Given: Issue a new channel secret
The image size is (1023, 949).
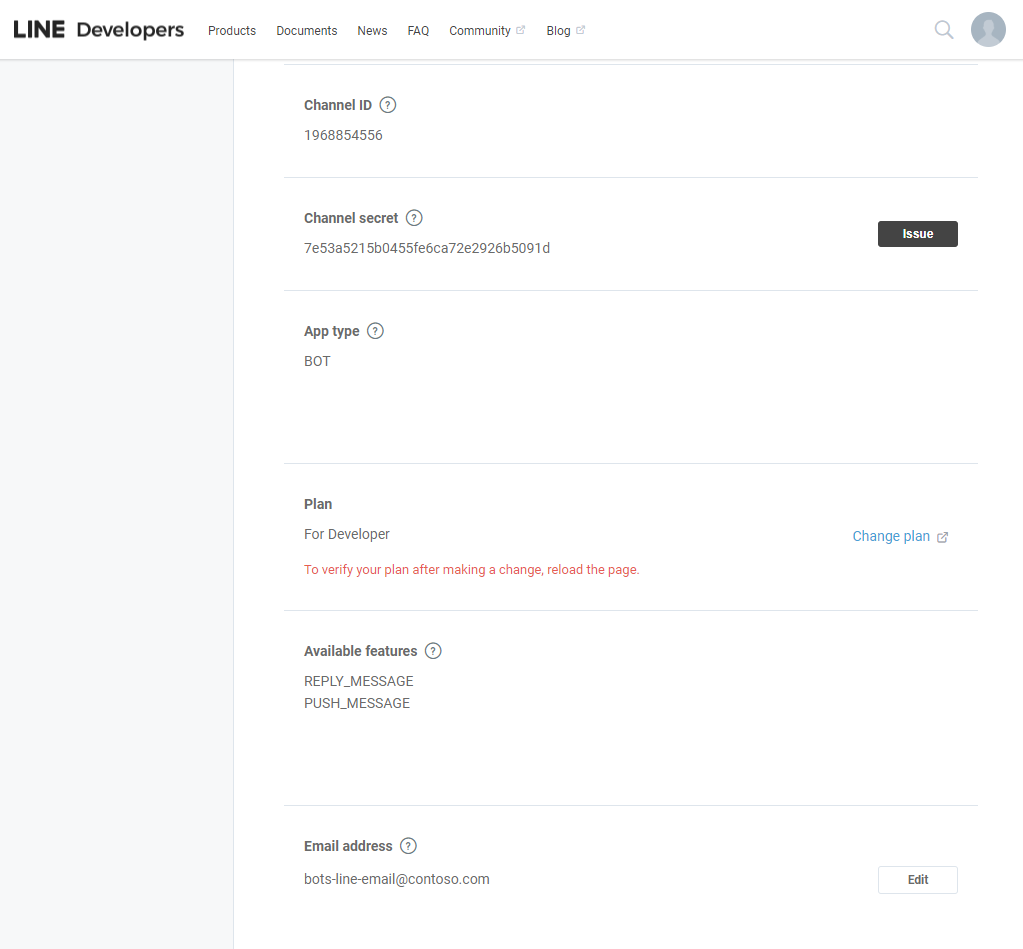Looking at the screenshot, I should [x=917, y=233].
